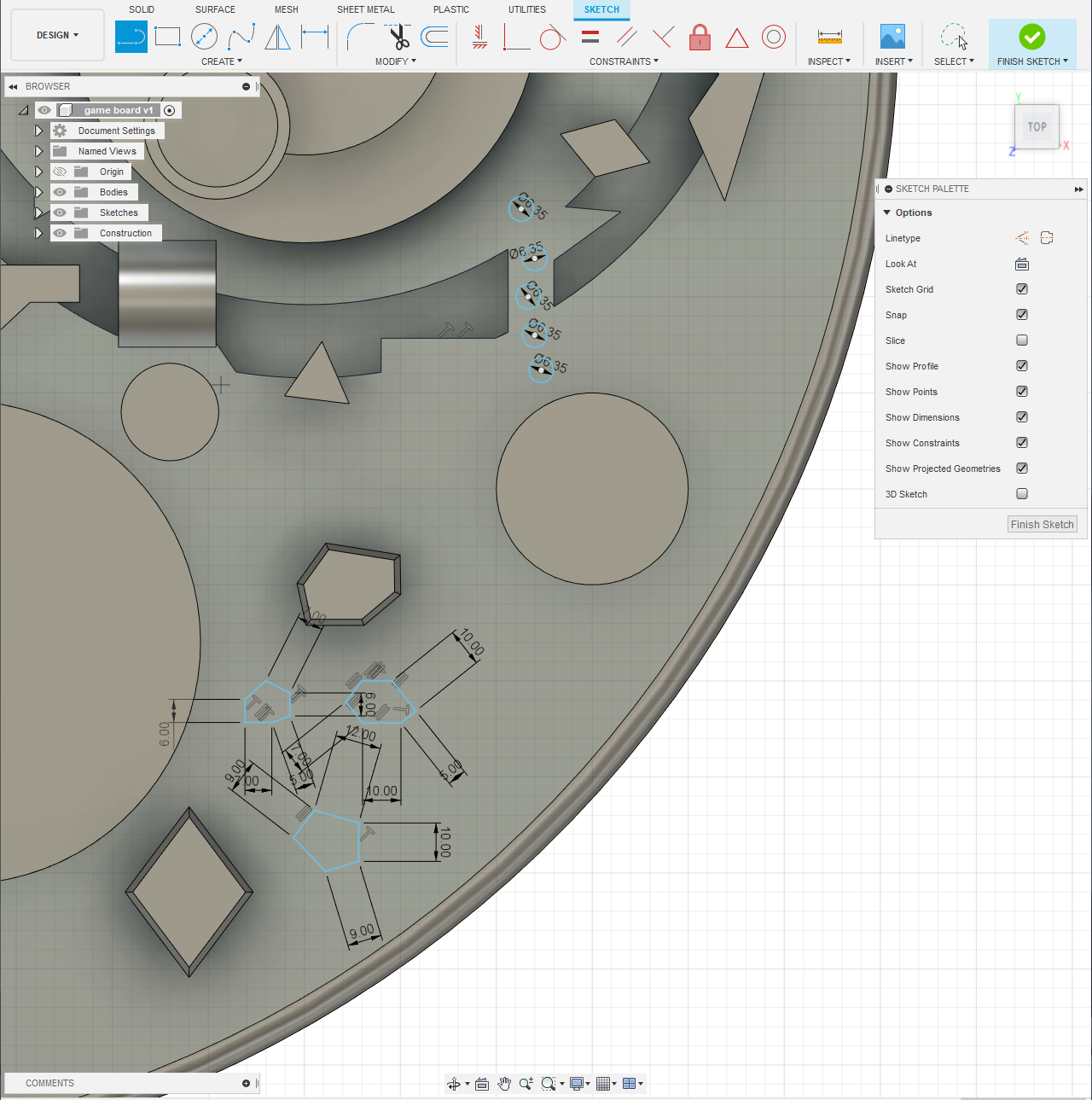Enable the Slice option
The width and height of the screenshot is (1092, 1100).
point(1021,340)
